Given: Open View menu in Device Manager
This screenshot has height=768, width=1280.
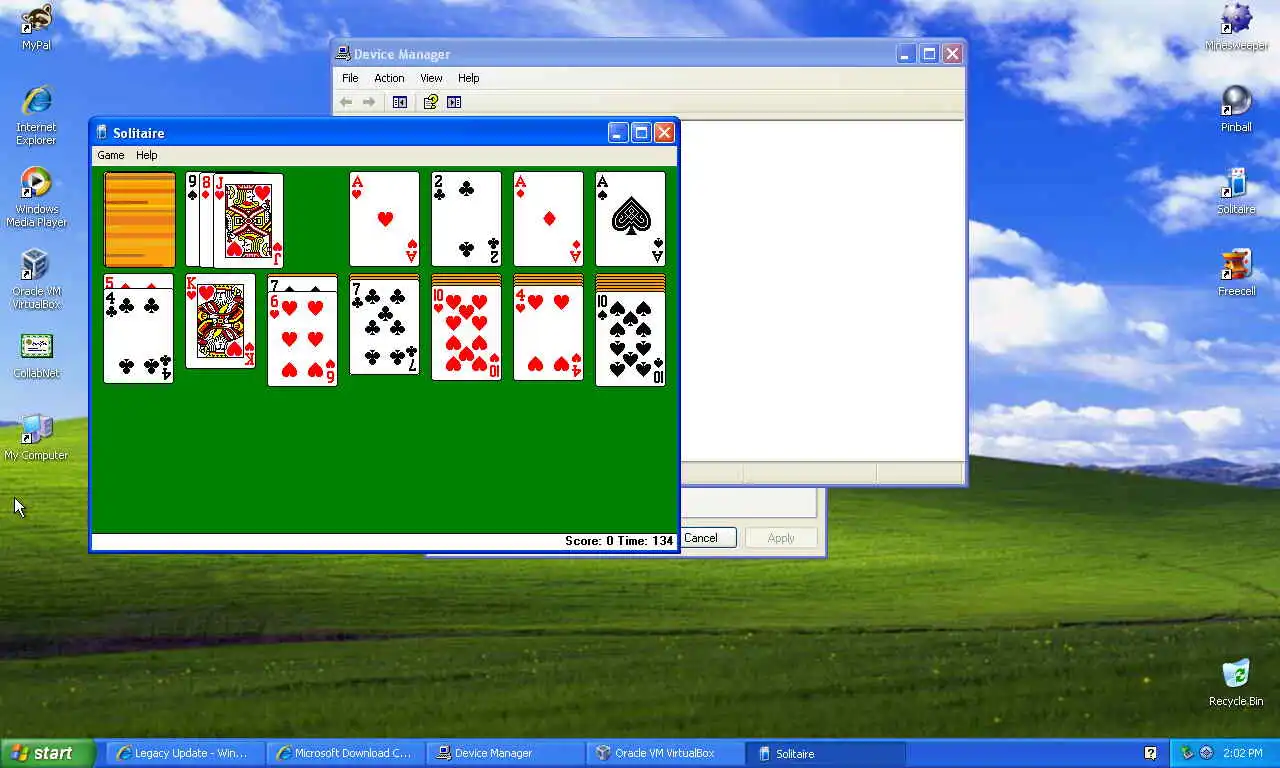Looking at the screenshot, I should (431, 78).
